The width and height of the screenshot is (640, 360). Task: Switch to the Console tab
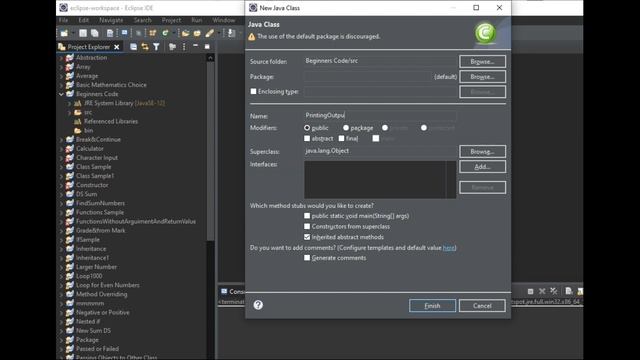tap(233, 291)
